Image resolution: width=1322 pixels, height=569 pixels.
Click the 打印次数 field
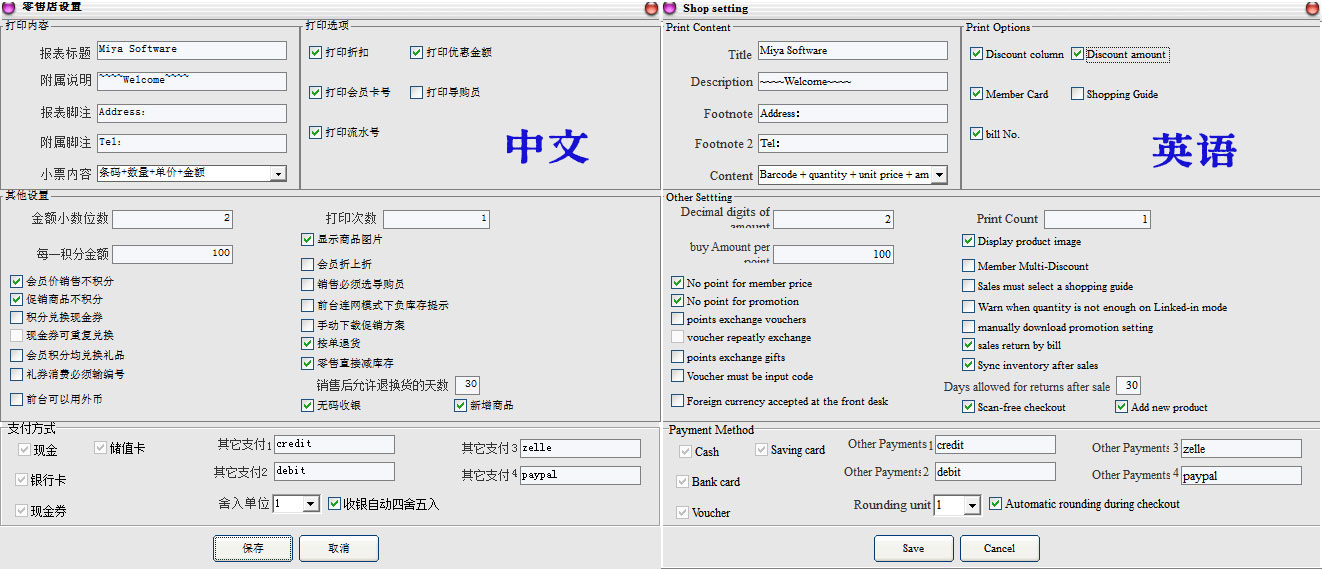[x=436, y=219]
